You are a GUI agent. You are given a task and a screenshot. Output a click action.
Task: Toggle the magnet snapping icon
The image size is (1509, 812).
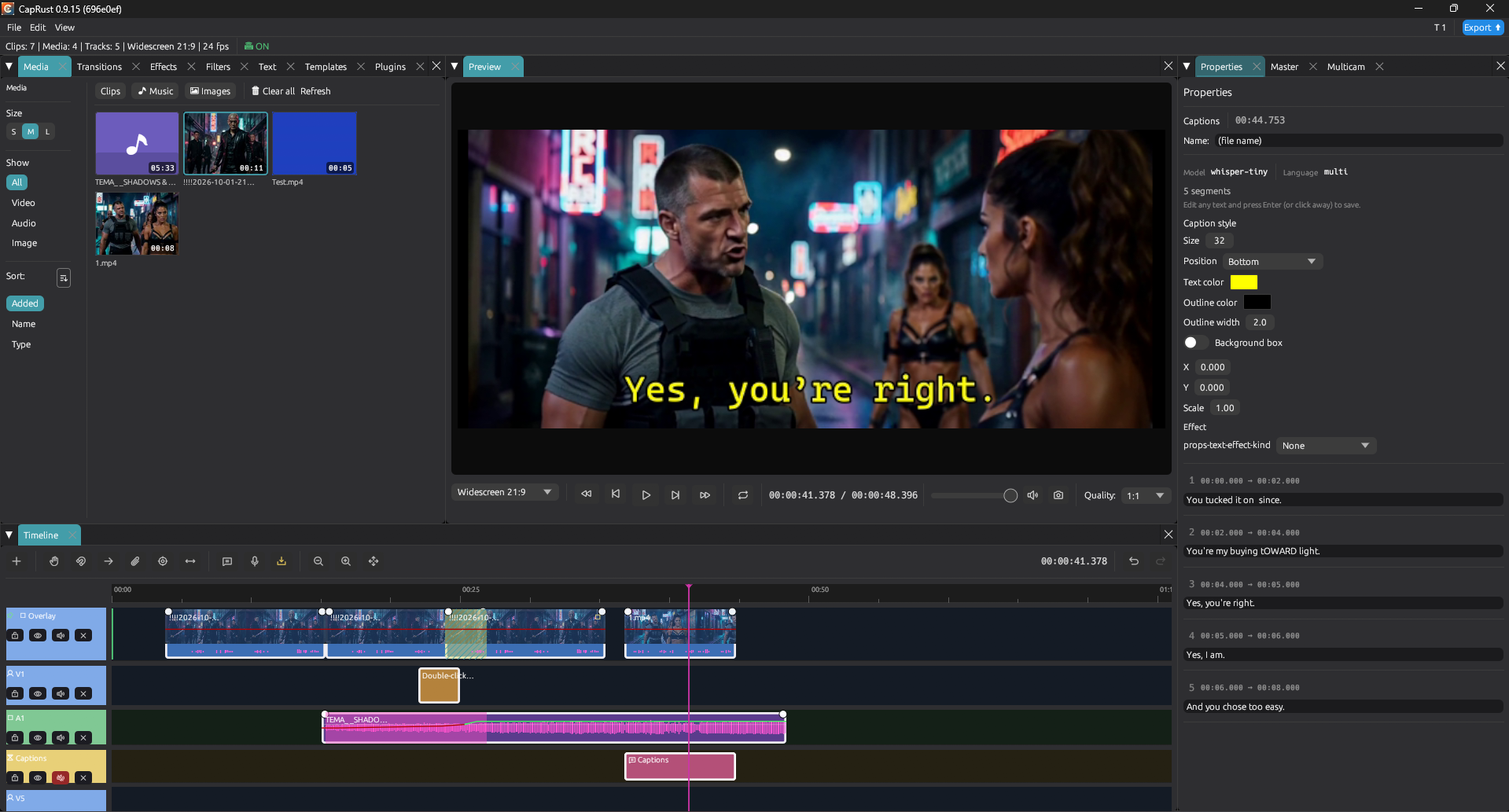coord(80,561)
